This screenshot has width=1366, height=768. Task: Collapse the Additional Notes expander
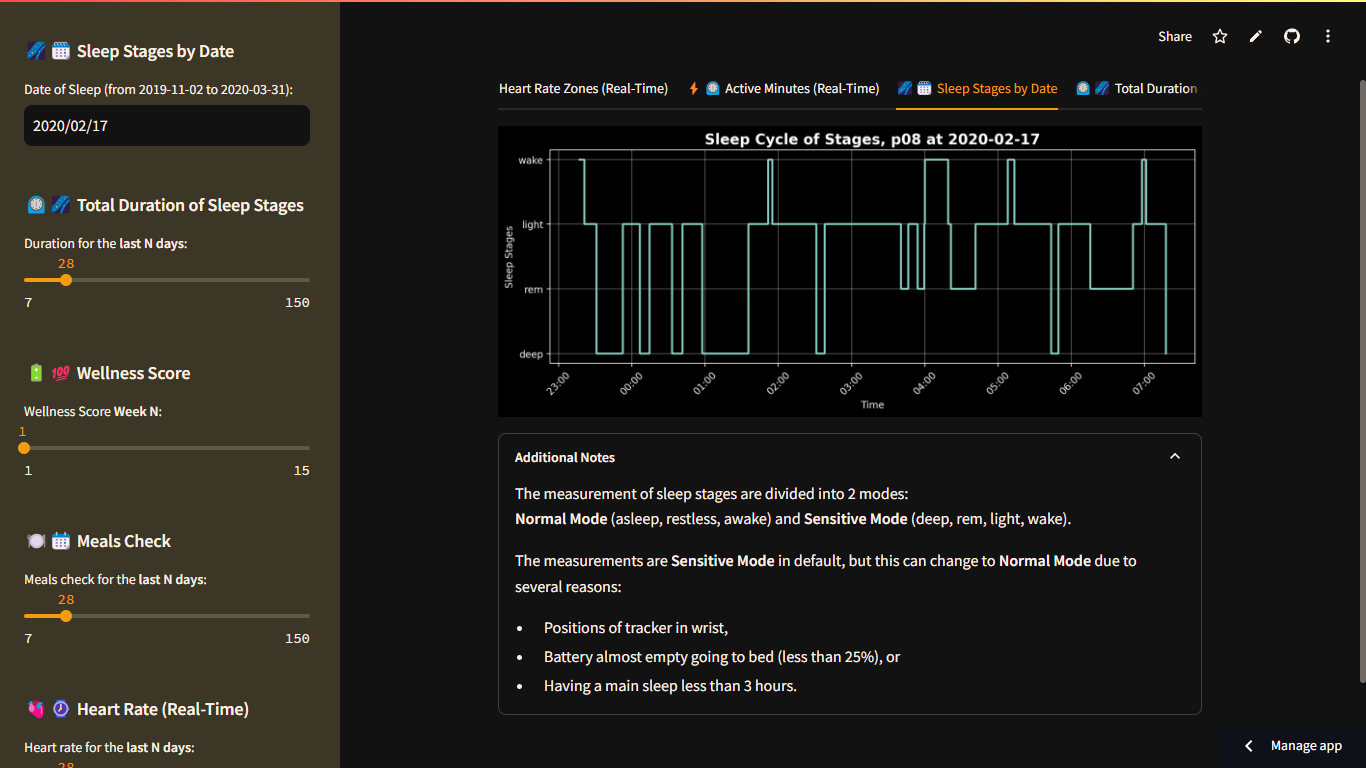[x=849, y=457]
